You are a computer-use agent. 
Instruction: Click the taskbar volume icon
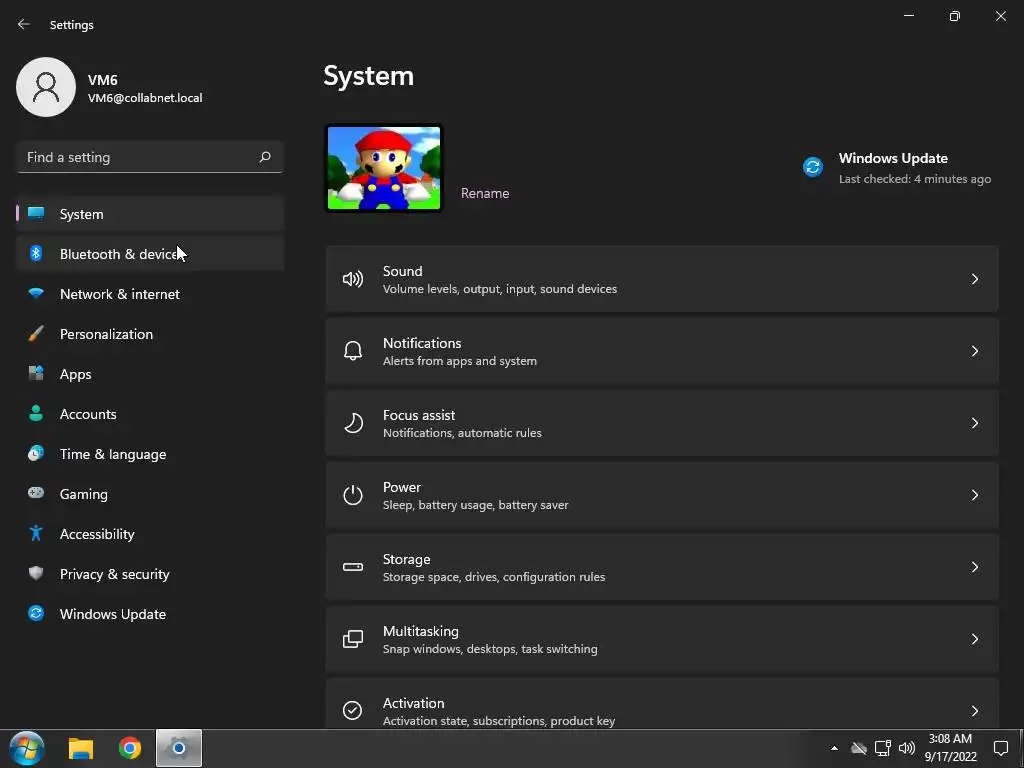click(906, 748)
